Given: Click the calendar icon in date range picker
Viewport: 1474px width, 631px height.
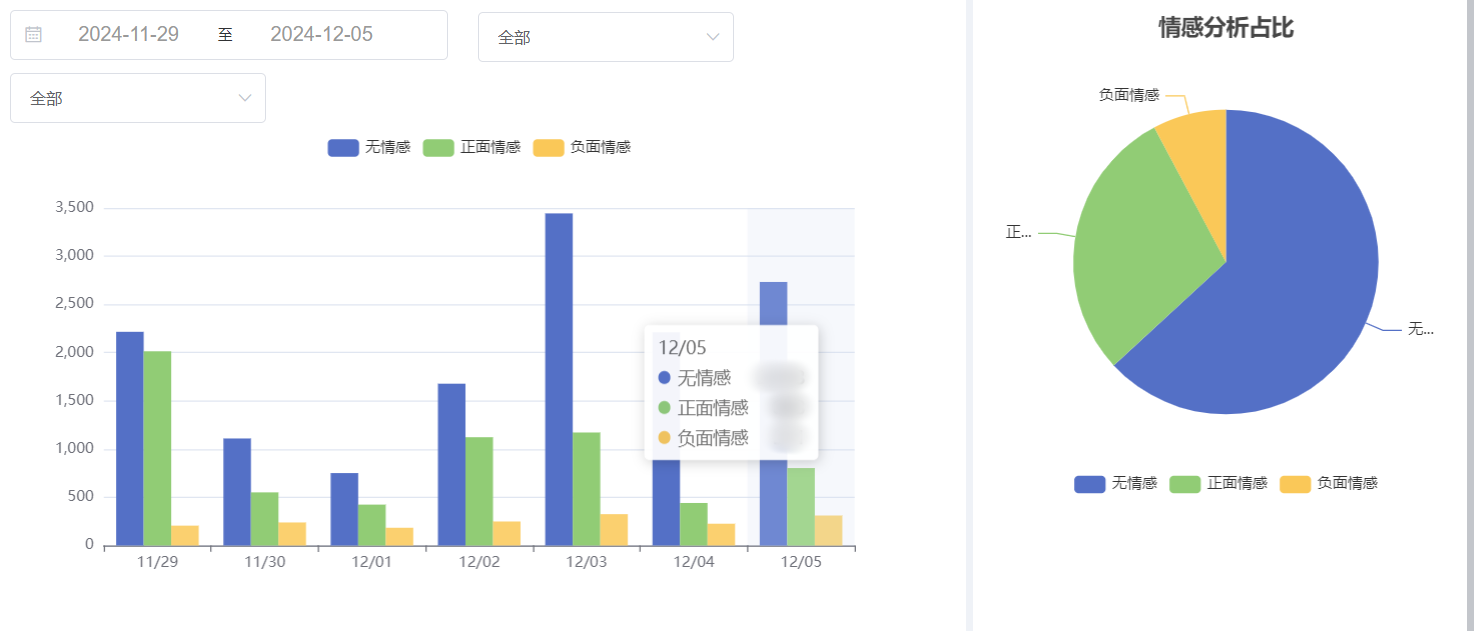Looking at the screenshot, I should 33,35.
